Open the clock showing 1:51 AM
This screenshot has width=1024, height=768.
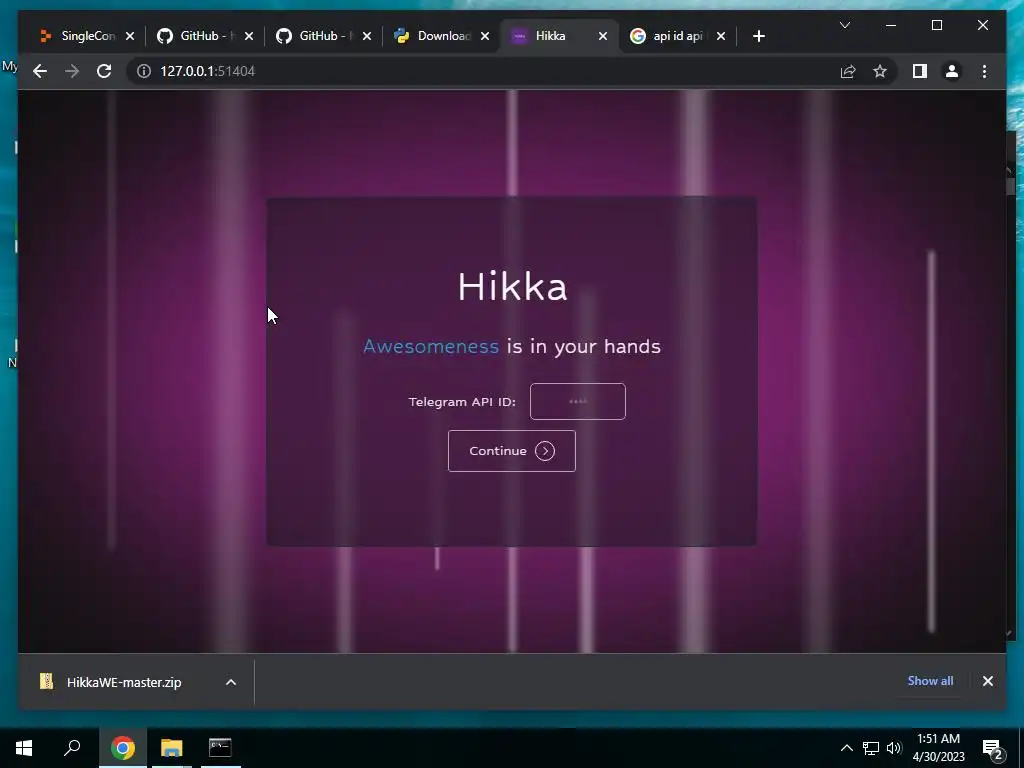coord(938,748)
